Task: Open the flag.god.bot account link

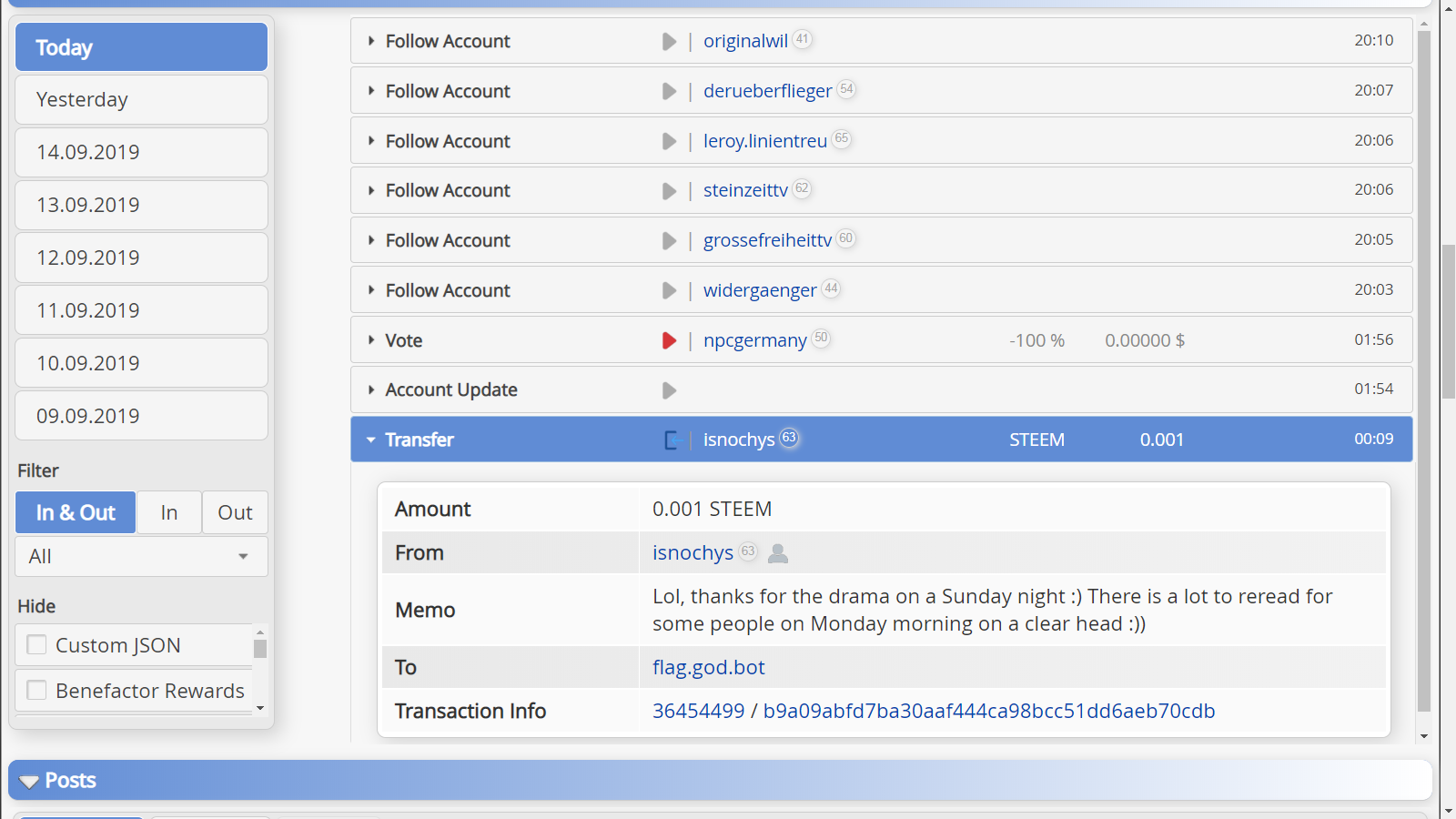Action: click(x=708, y=668)
